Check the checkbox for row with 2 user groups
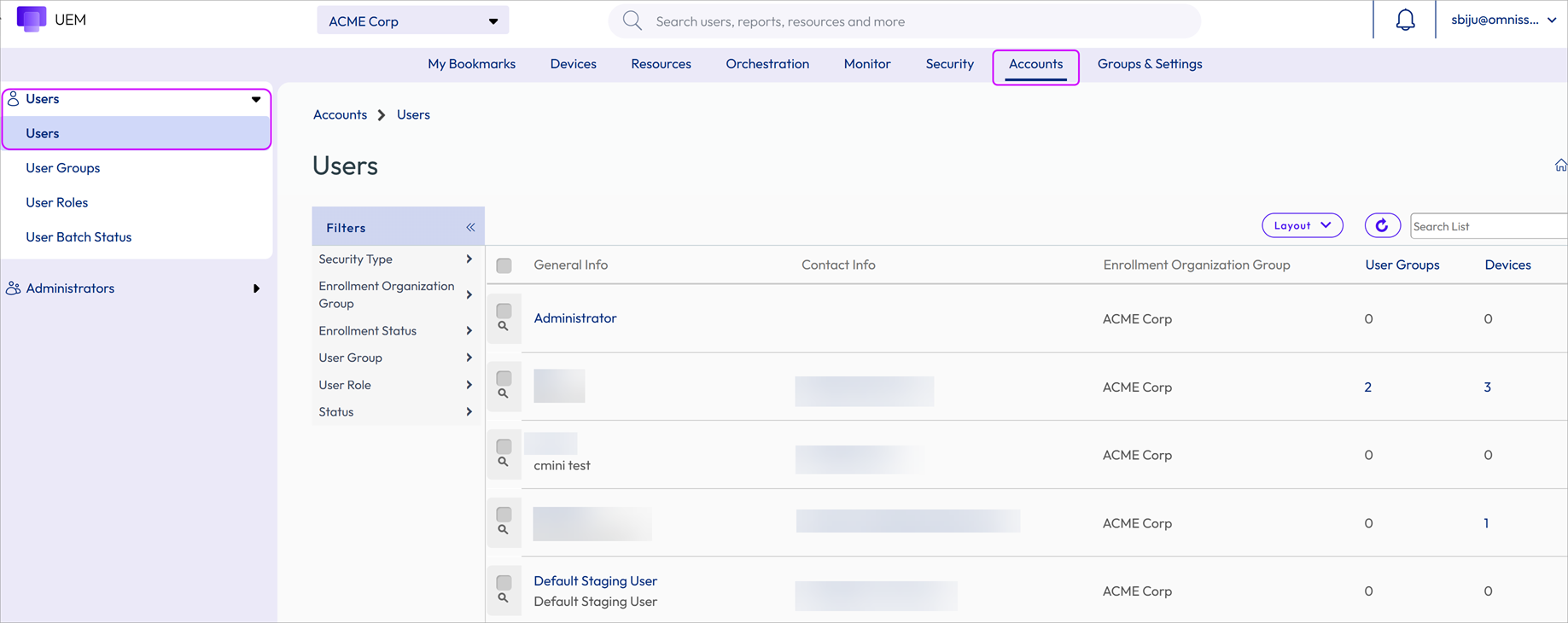This screenshot has width=1568, height=623. click(504, 378)
